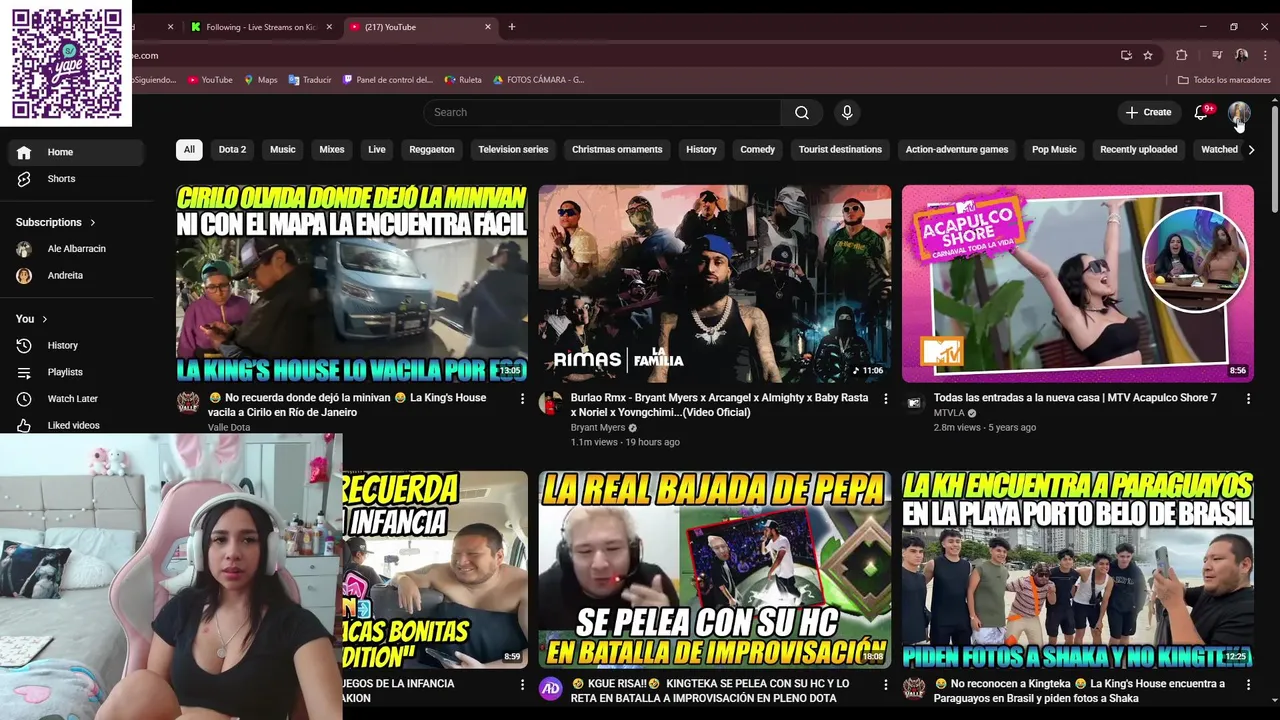
Task: Click Valle Dota channel avatar under first video
Action: (188, 402)
